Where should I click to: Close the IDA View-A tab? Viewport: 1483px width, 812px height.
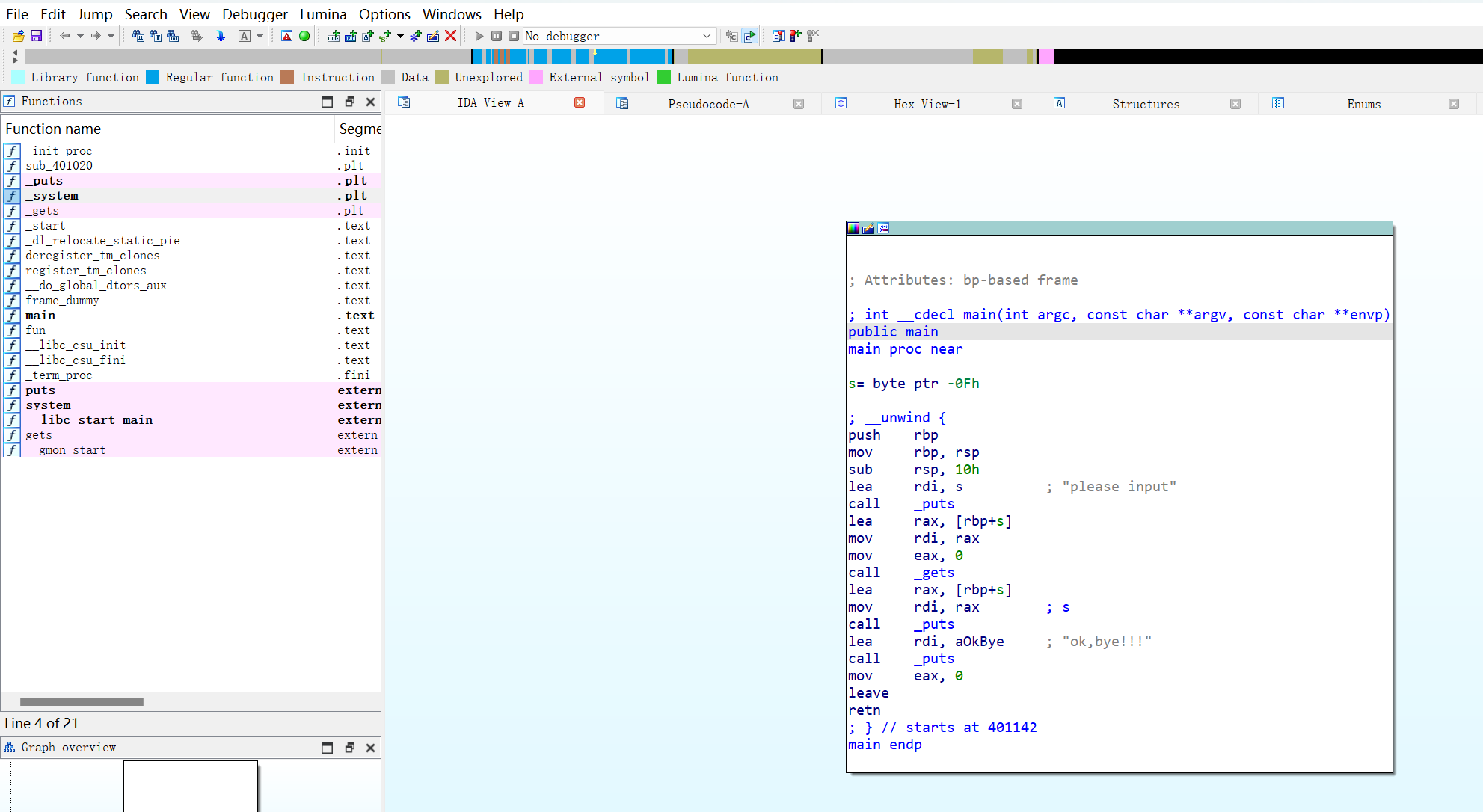pyautogui.click(x=580, y=102)
